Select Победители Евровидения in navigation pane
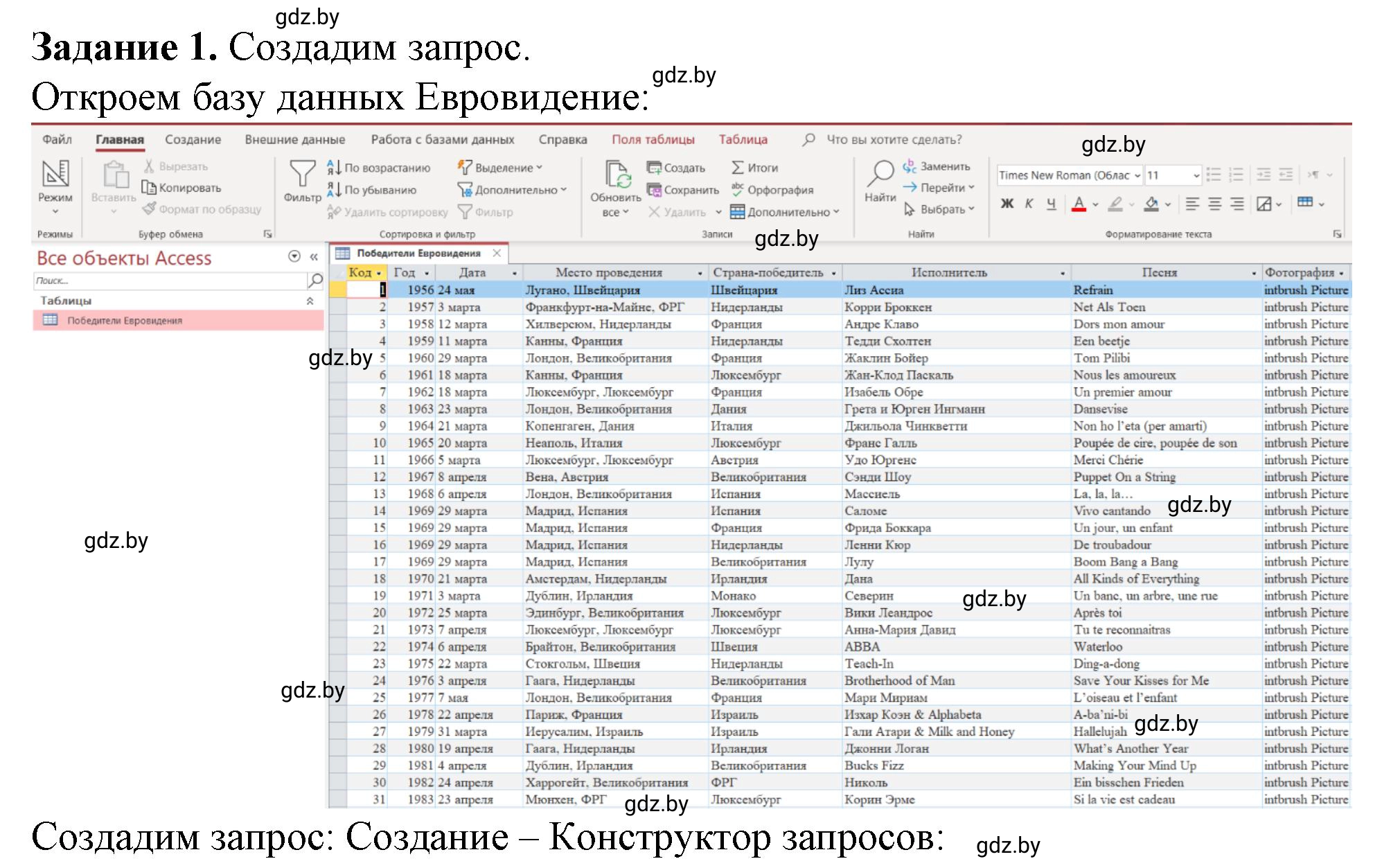Screen dimensions: 1391x868 pyautogui.click(x=178, y=320)
